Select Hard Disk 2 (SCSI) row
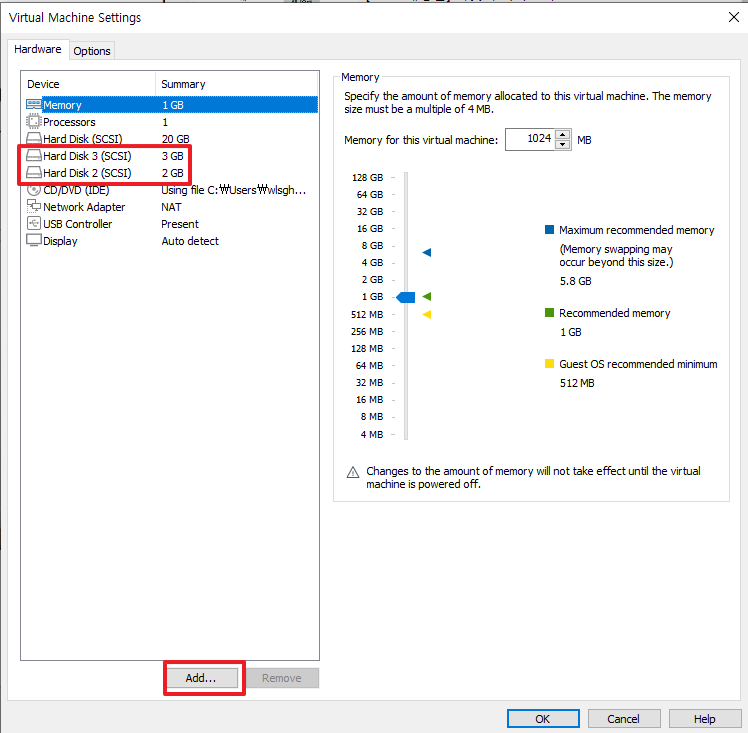Screen dimensions: 748x733 point(172,173)
